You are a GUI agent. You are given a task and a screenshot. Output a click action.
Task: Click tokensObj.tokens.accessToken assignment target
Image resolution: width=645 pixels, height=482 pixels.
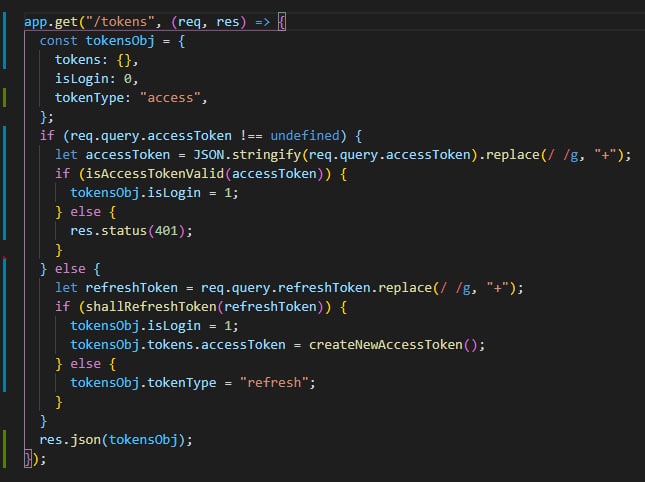pos(178,345)
